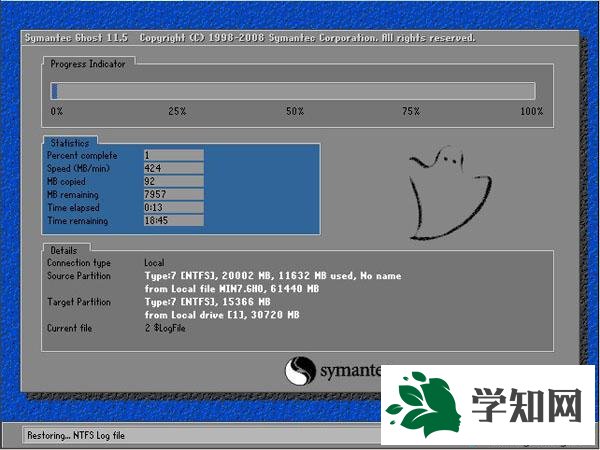Screen dimensions: 600x450
Task: Click the MB copied value 92
Action: [x=174, y=181]
